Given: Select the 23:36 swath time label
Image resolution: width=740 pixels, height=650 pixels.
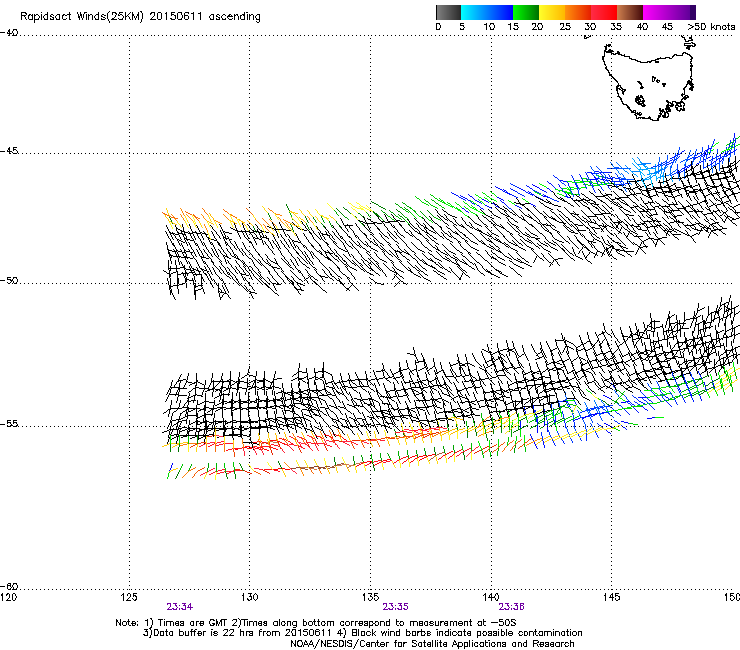Looking at the screenshot, I should coord(512,607).
